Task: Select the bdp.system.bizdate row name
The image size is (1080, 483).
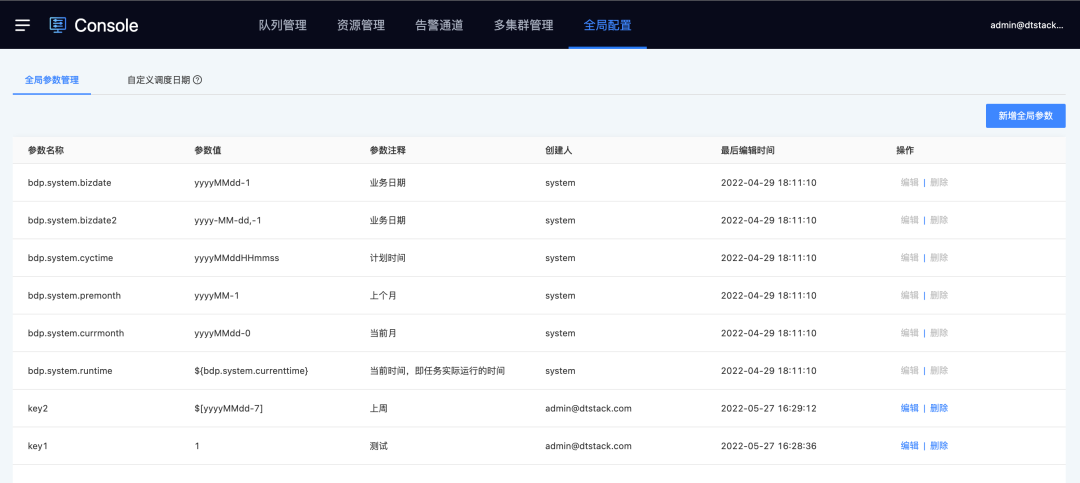Action: [70, 183]
